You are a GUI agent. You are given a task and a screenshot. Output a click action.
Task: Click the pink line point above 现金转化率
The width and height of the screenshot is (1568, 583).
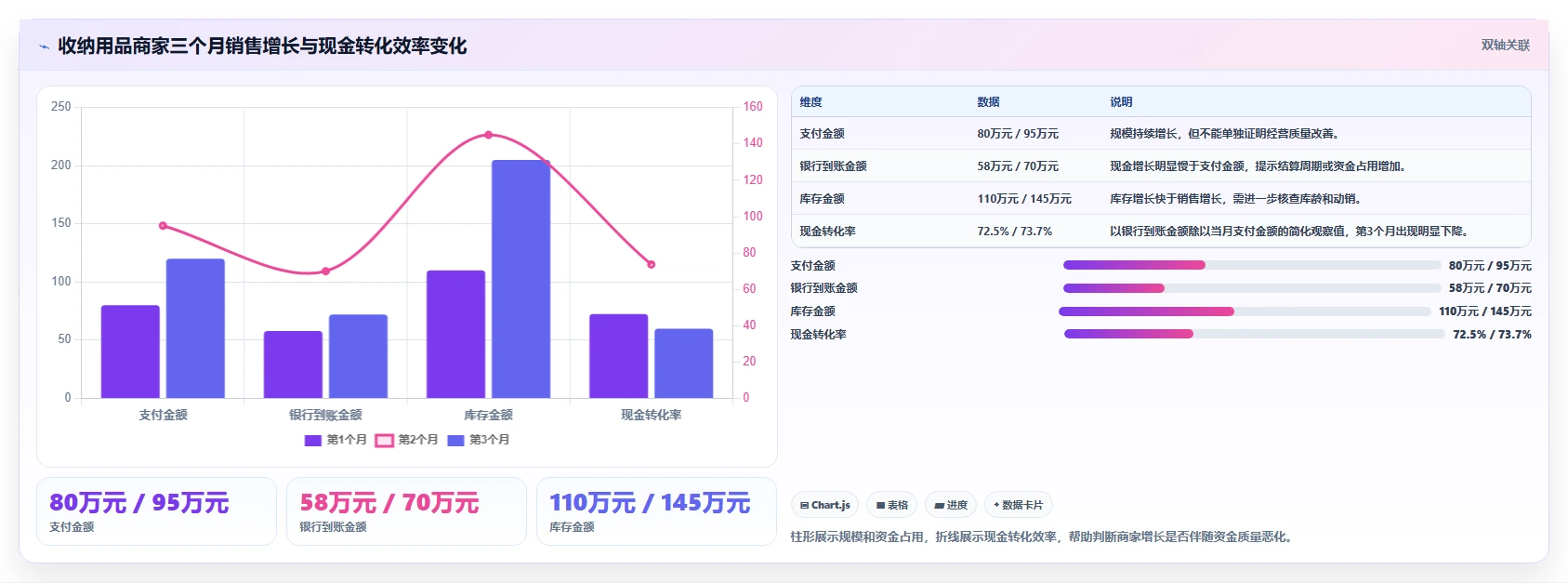coord(651,264)
